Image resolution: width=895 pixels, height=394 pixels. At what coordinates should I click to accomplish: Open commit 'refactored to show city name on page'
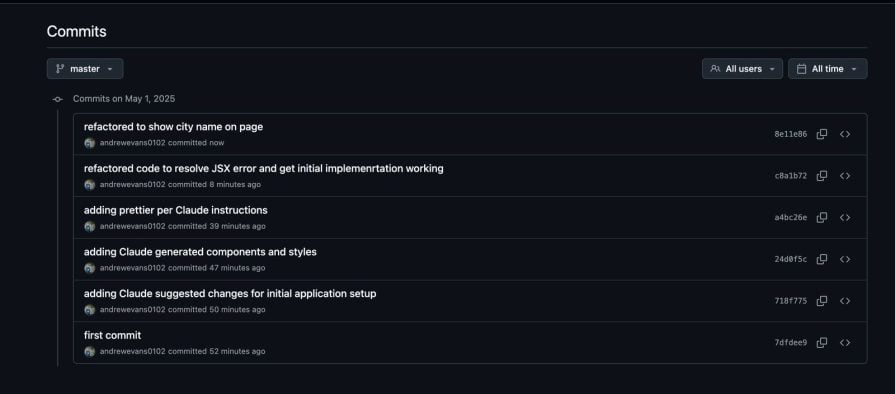coord(174,127)
